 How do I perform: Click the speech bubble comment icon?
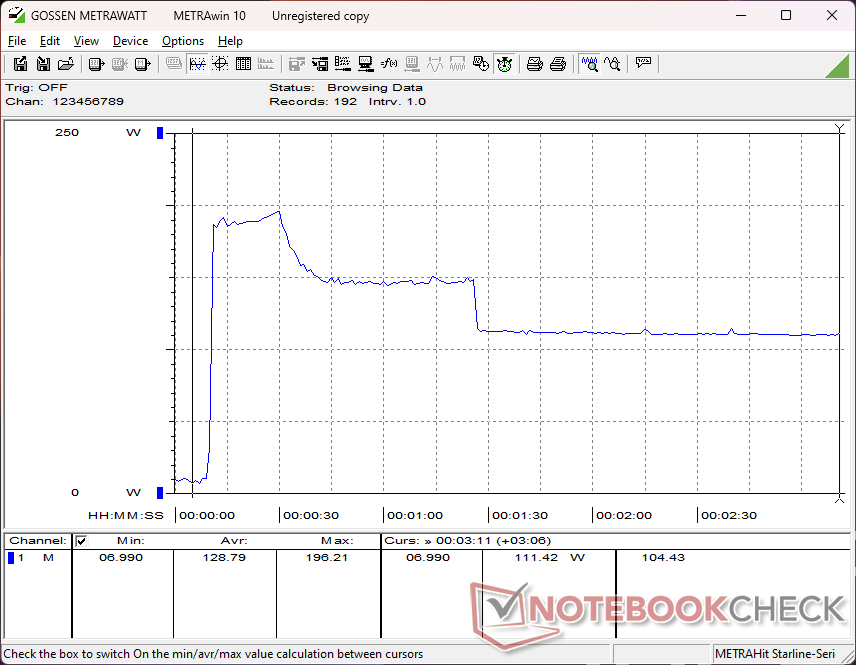(x=643, y=63)
